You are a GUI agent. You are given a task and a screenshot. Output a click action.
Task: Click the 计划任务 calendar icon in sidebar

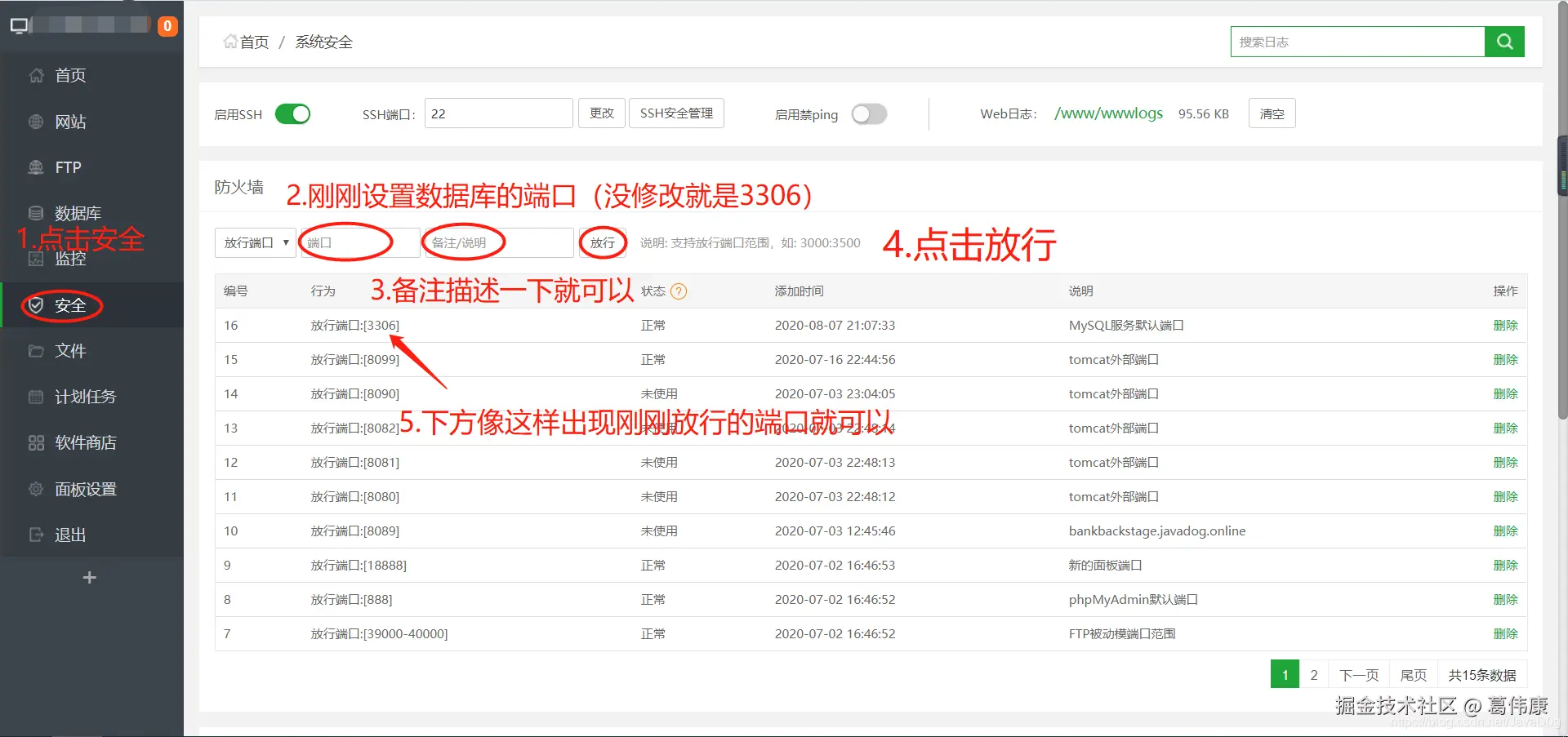tap(36, 397)
